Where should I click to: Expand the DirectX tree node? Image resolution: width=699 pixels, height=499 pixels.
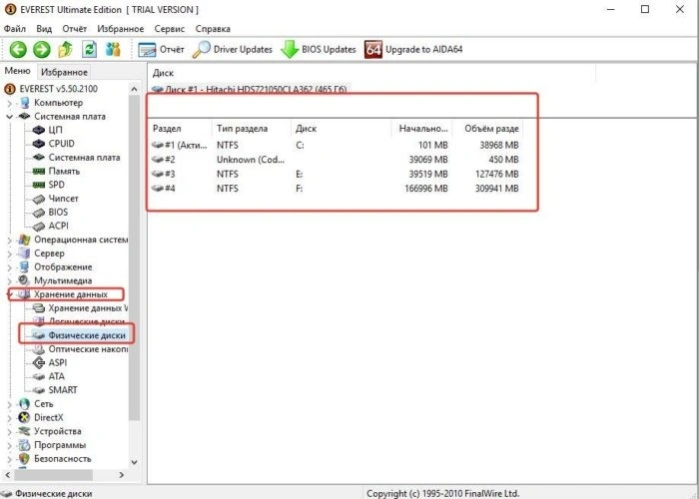(9, 418)
